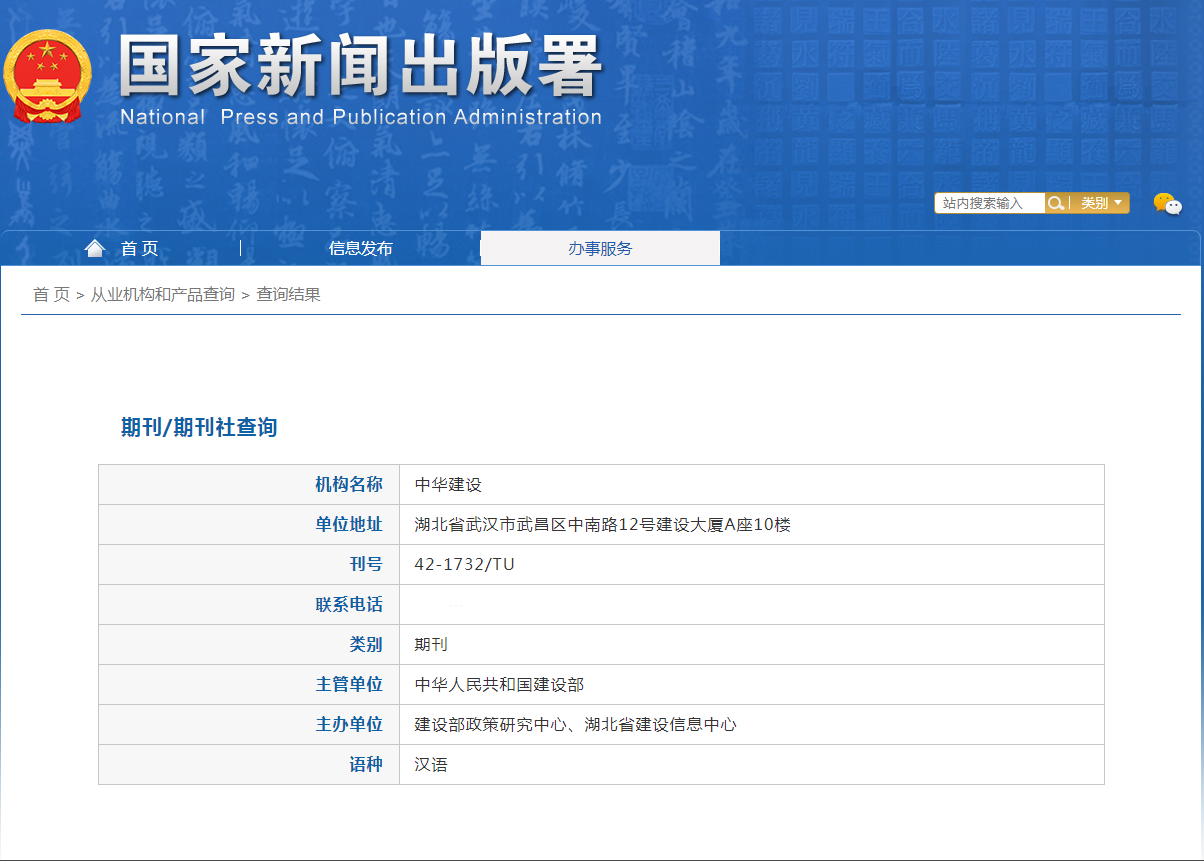
Task: Select the 办事服务 navigation tab
Action: [x=600, y=249]
